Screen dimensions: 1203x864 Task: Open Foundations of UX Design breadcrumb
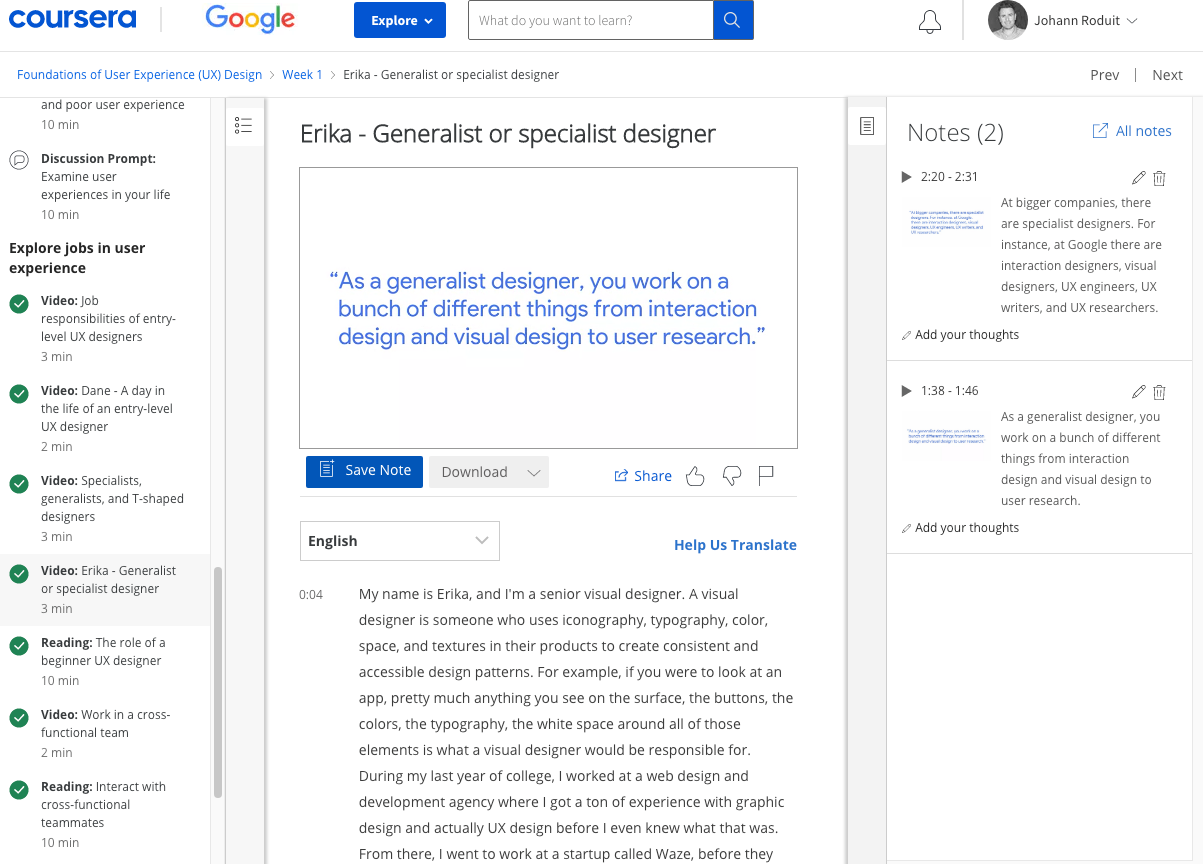(139, 75)
